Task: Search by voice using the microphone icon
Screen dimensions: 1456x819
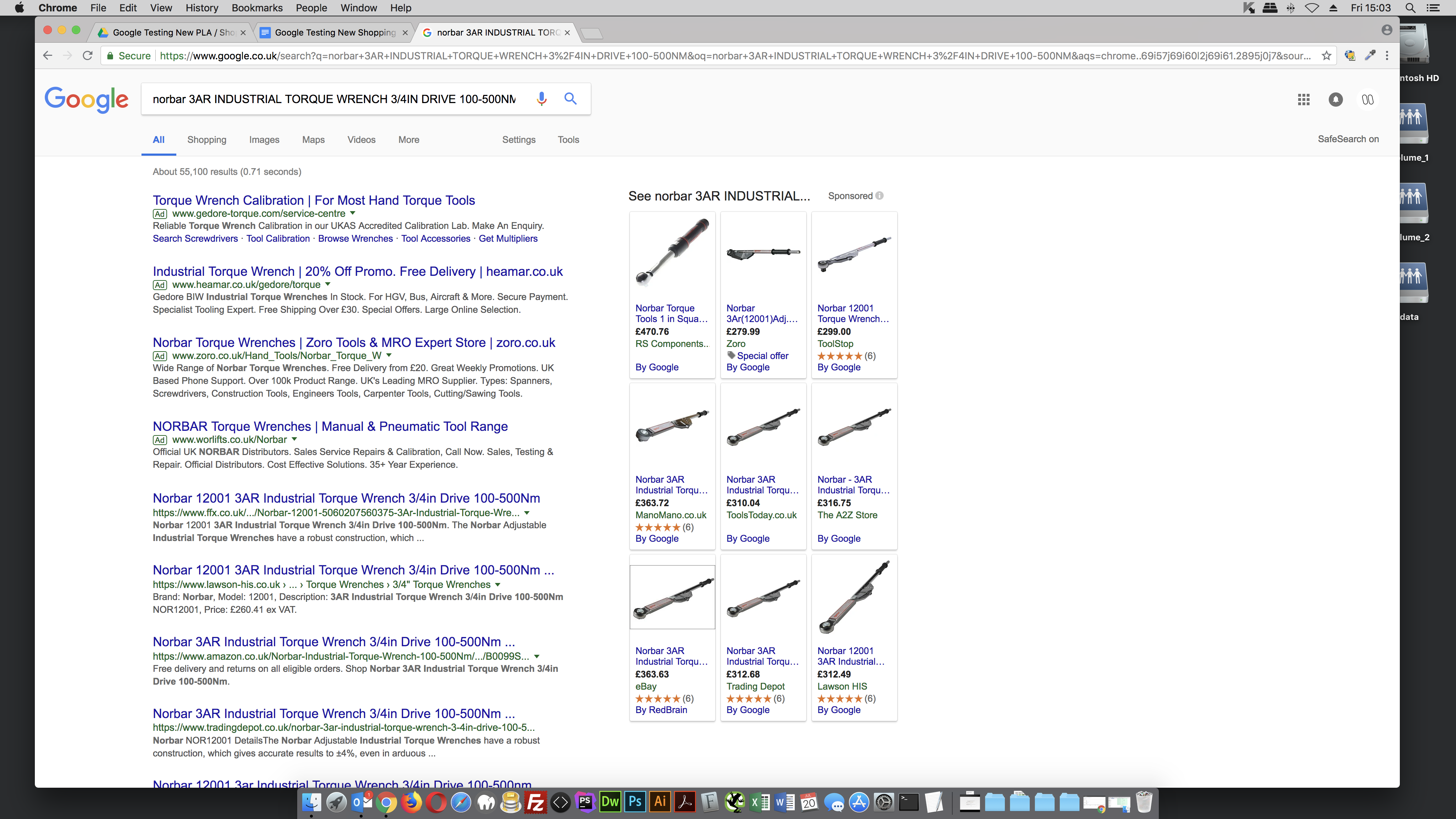Action: click(x=541, y=99)
